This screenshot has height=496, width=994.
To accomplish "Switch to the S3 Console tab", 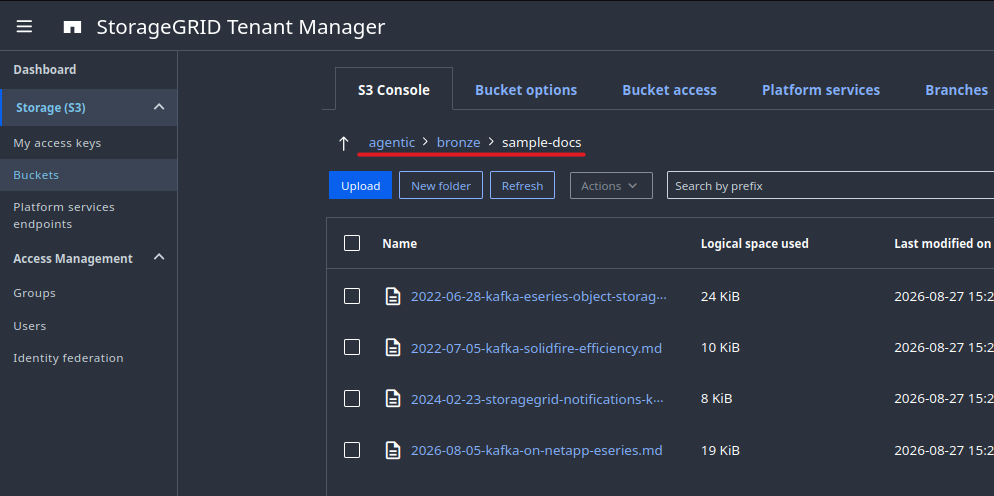I will pyautogui.click(x=394, y=89).
